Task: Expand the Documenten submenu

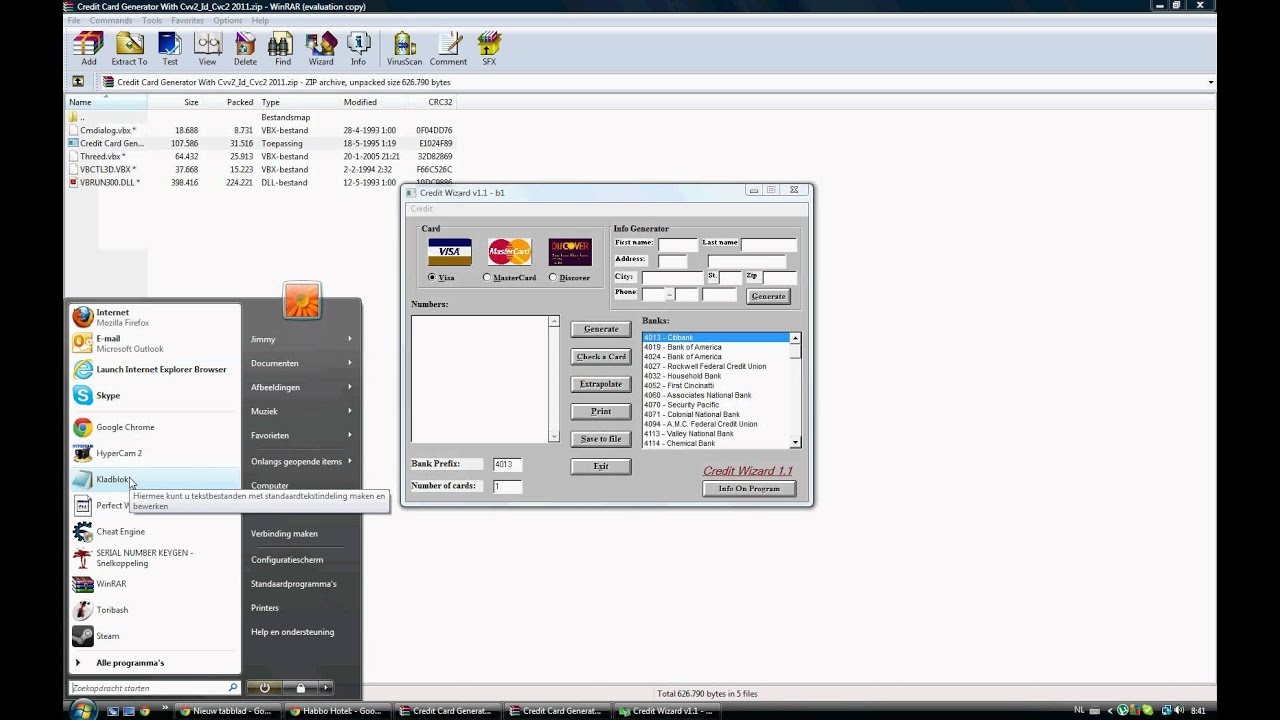Action: (301, 363)
